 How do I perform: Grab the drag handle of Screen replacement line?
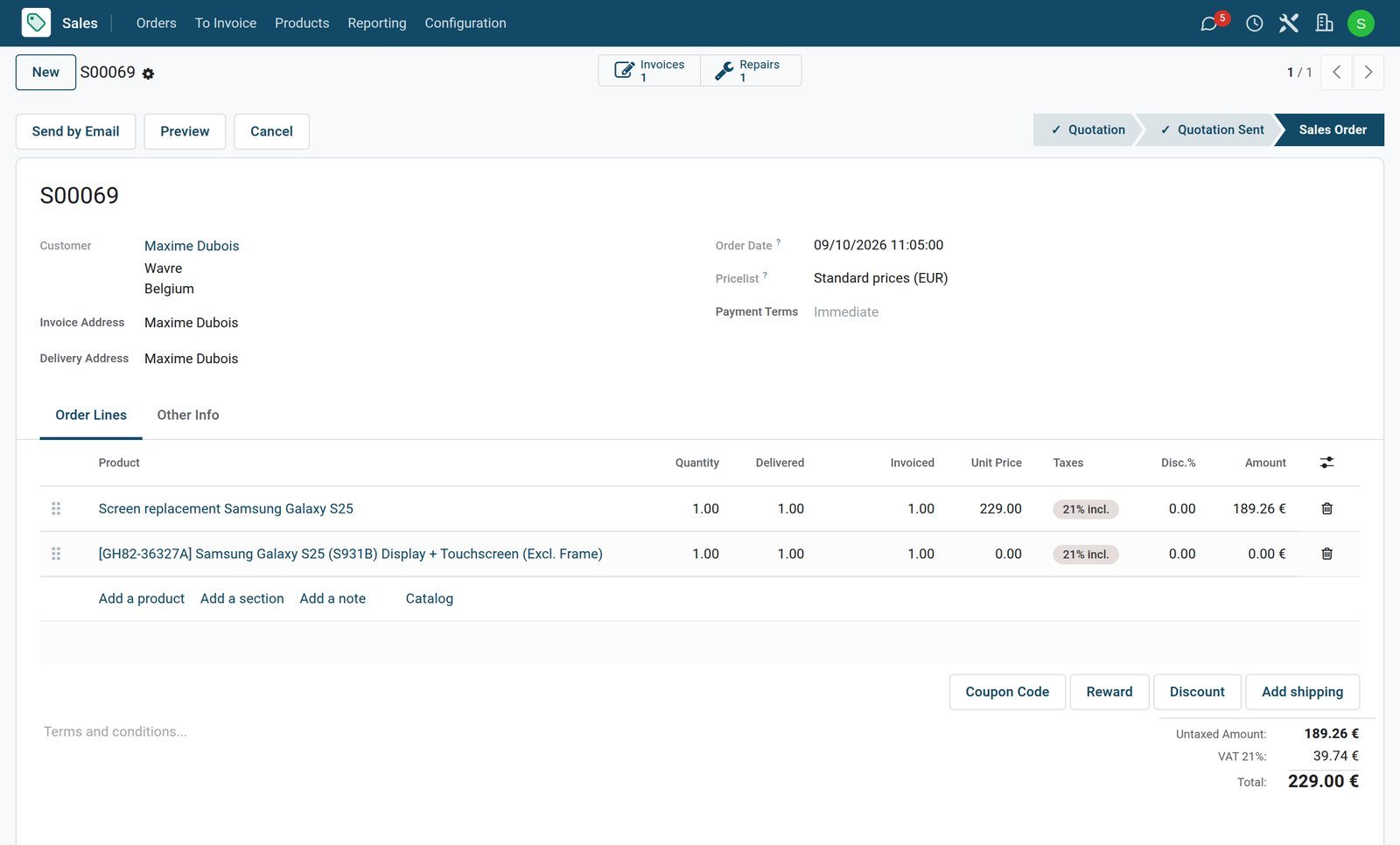pos(56,509)
